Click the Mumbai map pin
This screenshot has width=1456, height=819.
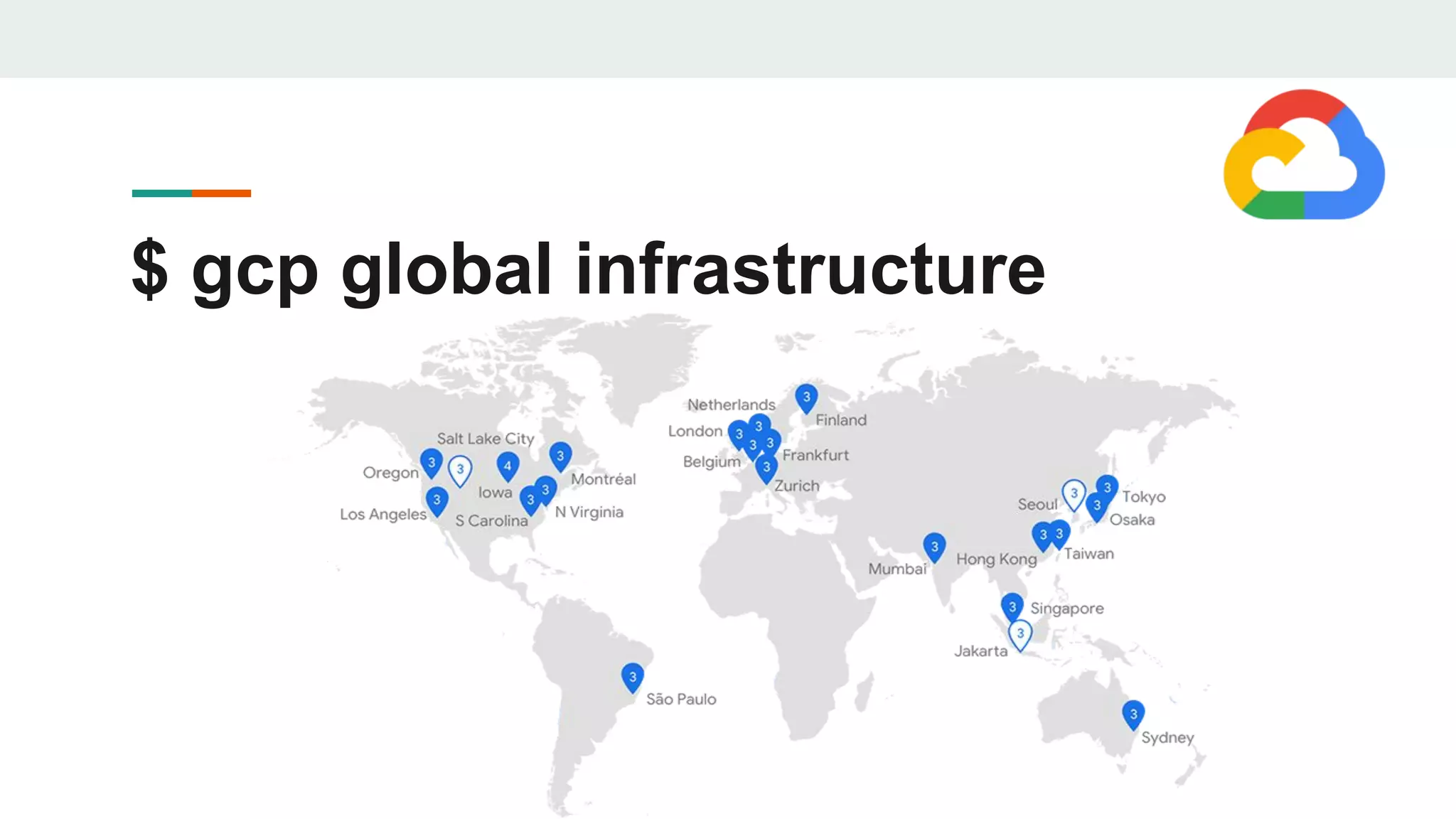coord(934,548)
